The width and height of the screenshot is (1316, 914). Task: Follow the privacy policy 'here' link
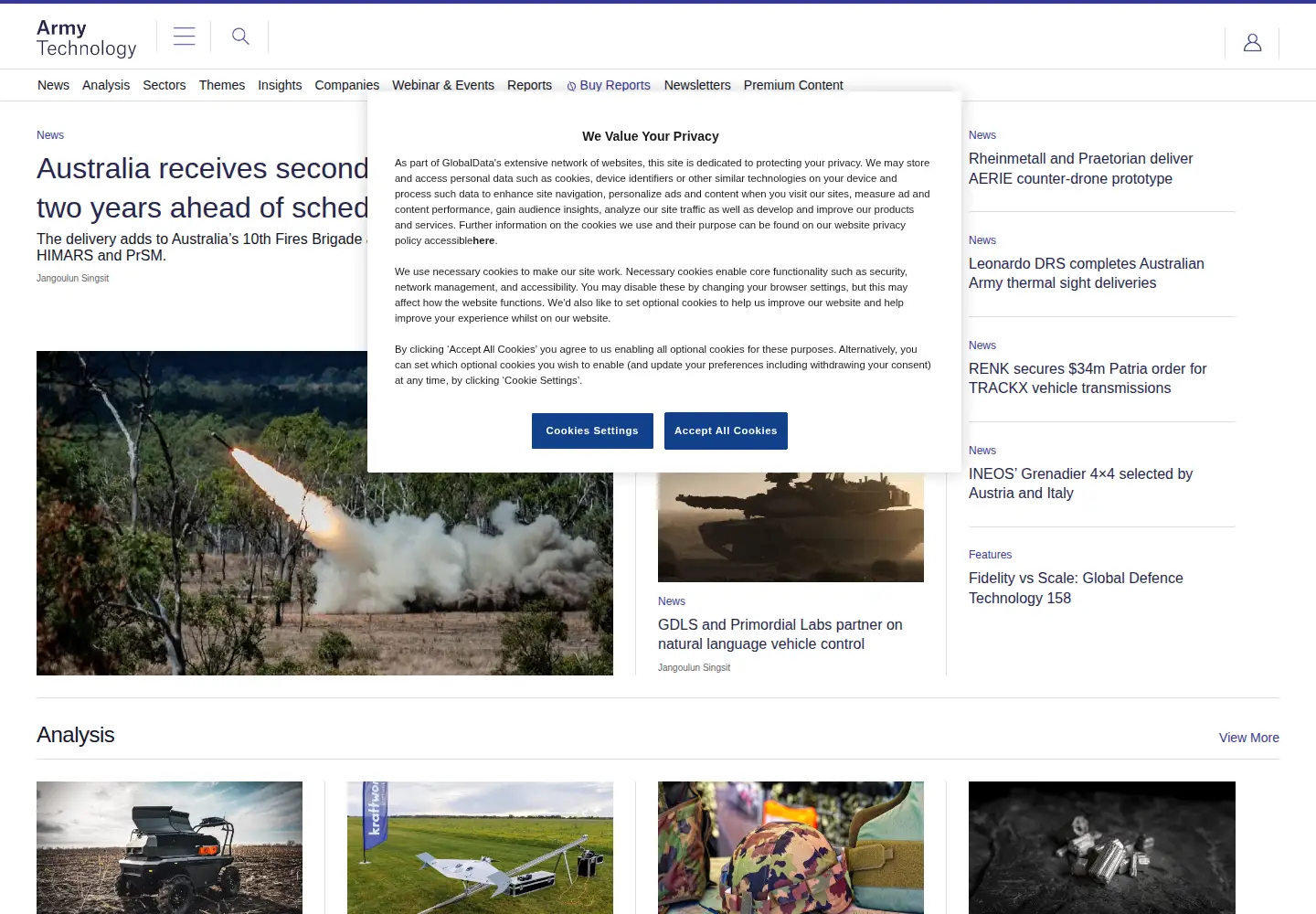pyautogui.click(x=483, y=240)
